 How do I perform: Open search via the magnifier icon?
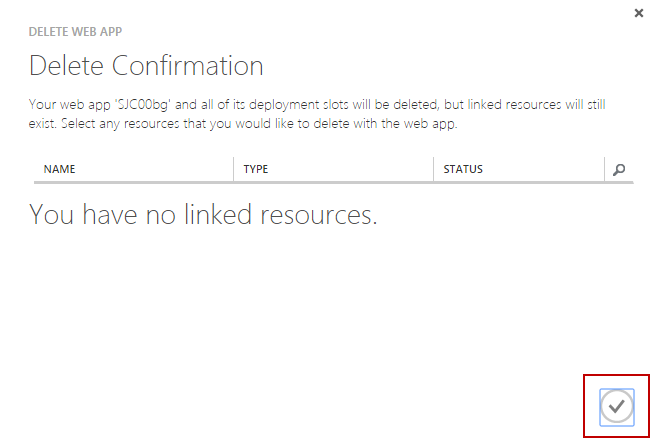619,170
